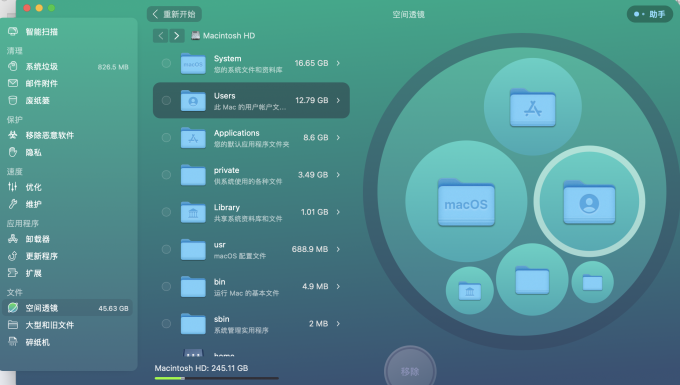Click the Library folder icon in list
The image size is (680, 385).
193,212
